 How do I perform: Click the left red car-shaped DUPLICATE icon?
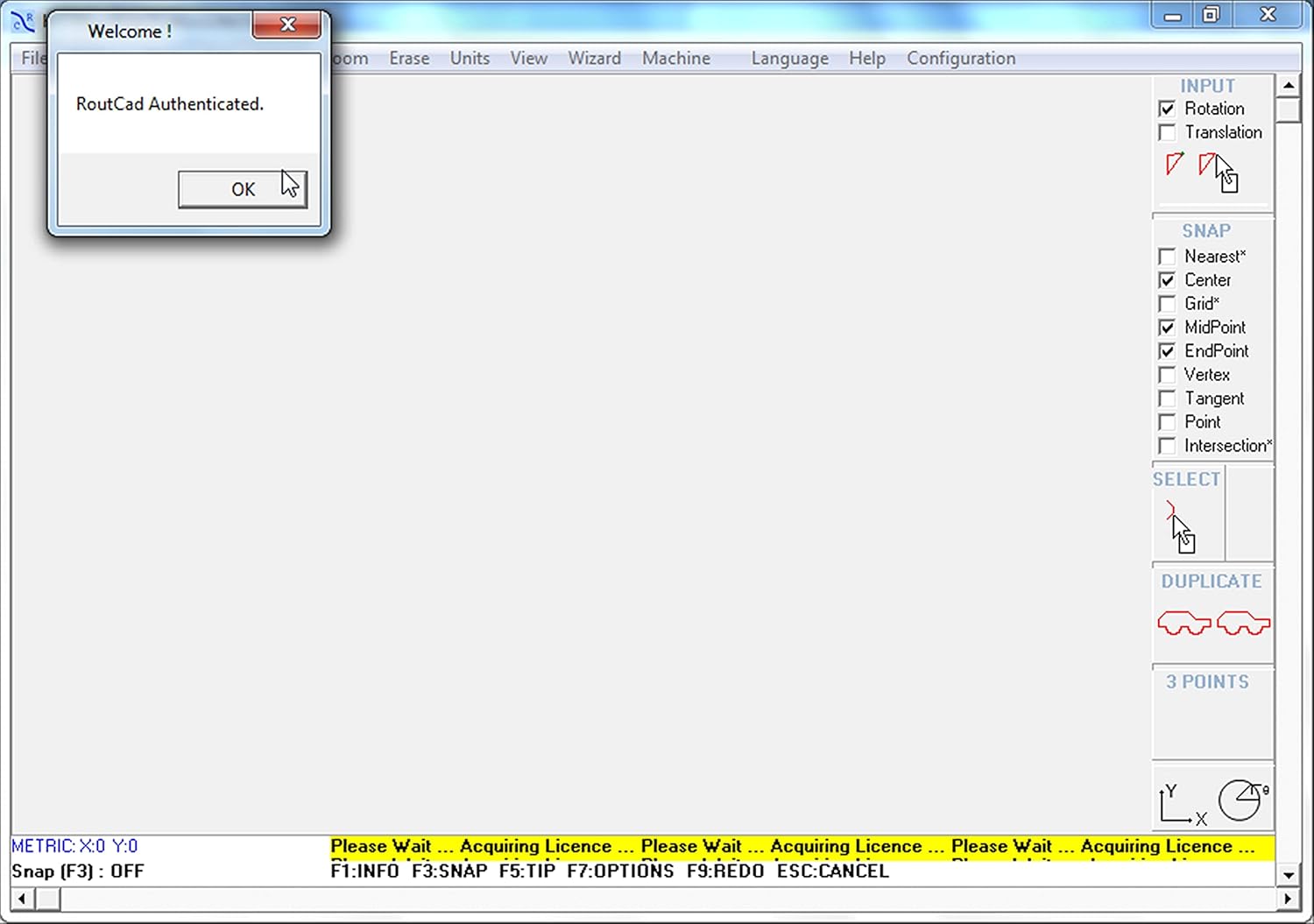pyautogui.click(x=1184, y=623)
